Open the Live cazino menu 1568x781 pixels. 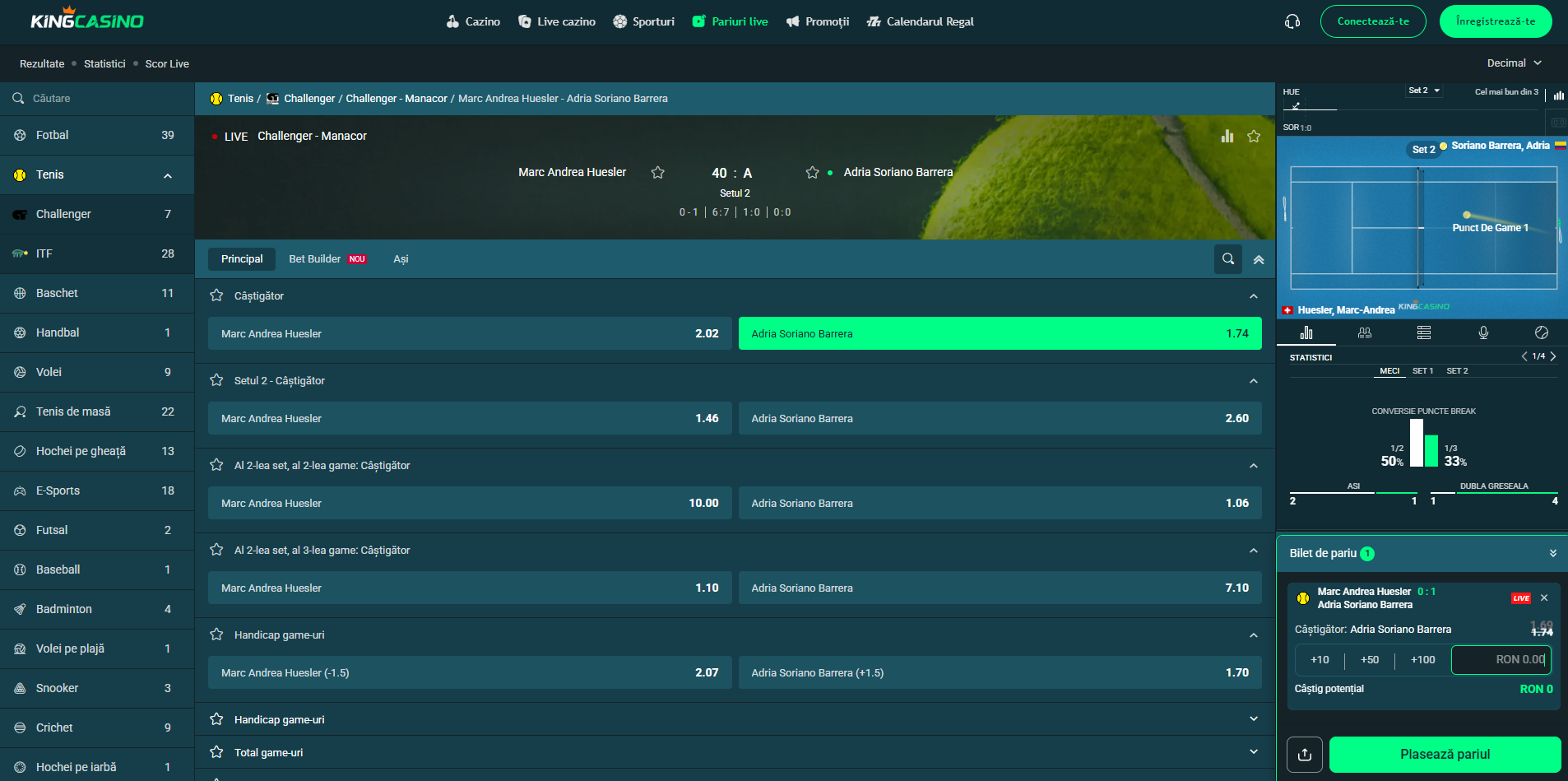pyautogui.click(x=557, y=21)
